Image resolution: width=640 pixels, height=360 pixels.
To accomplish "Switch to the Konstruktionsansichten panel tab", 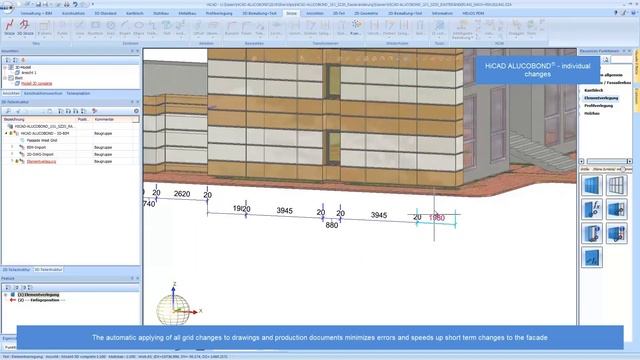I will (43, 93).
